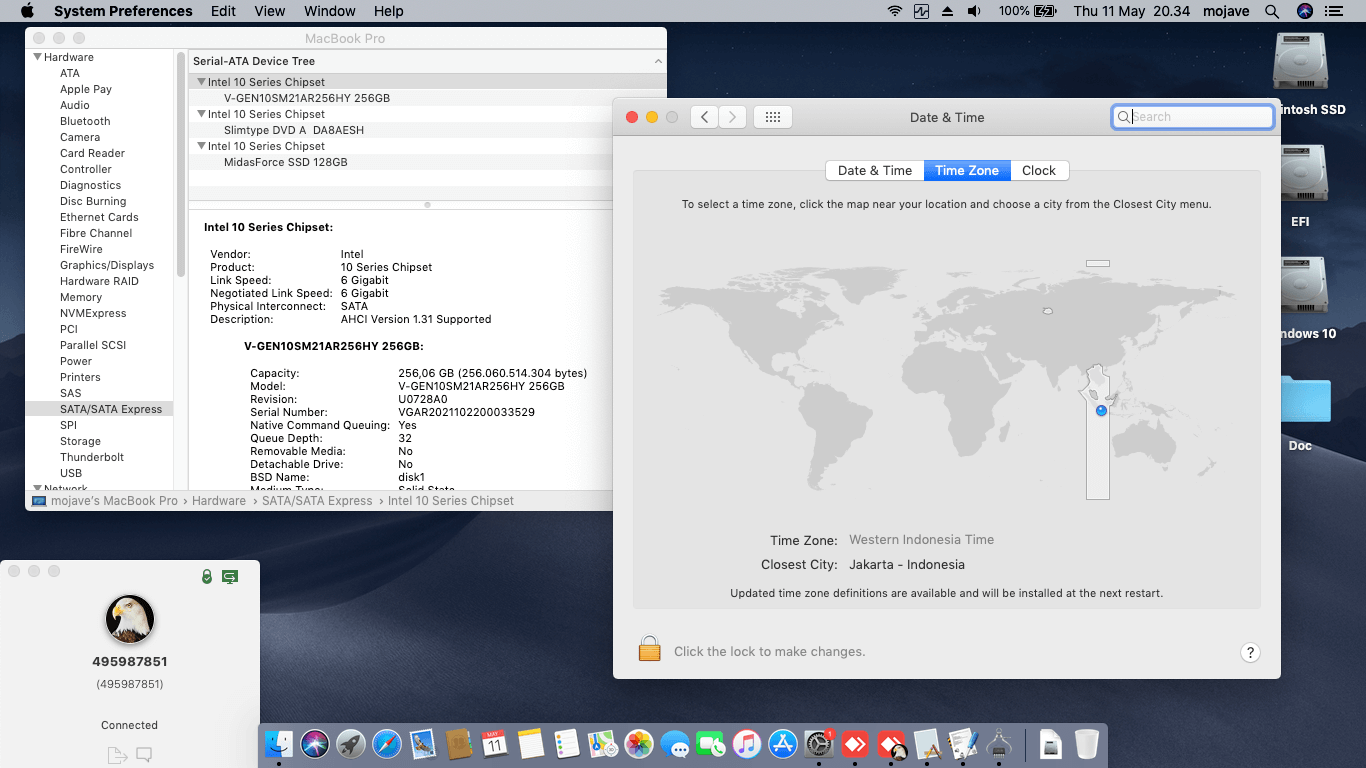Collapse chipset row above MidasForce SSD
Screen dimensions: 1366x768
coord(202,146)
